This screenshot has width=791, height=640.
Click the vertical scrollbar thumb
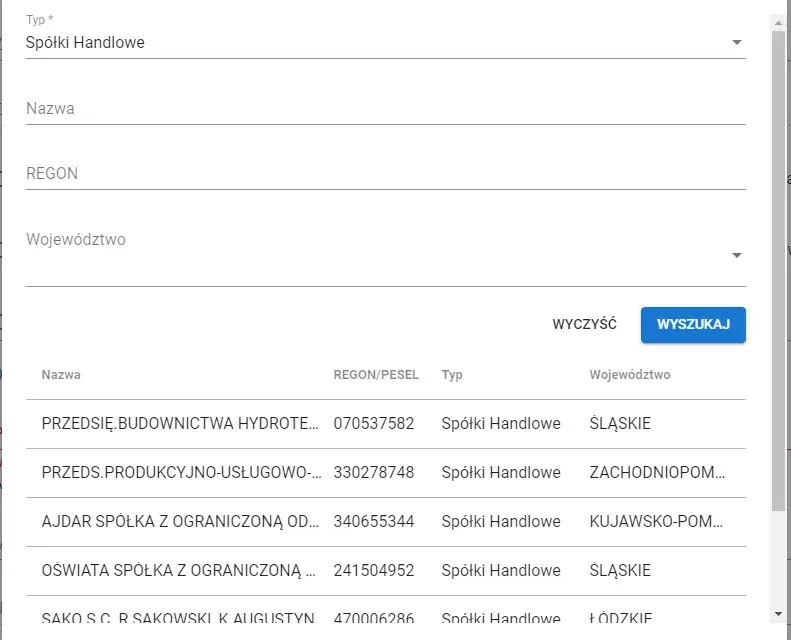click(778, 271)
